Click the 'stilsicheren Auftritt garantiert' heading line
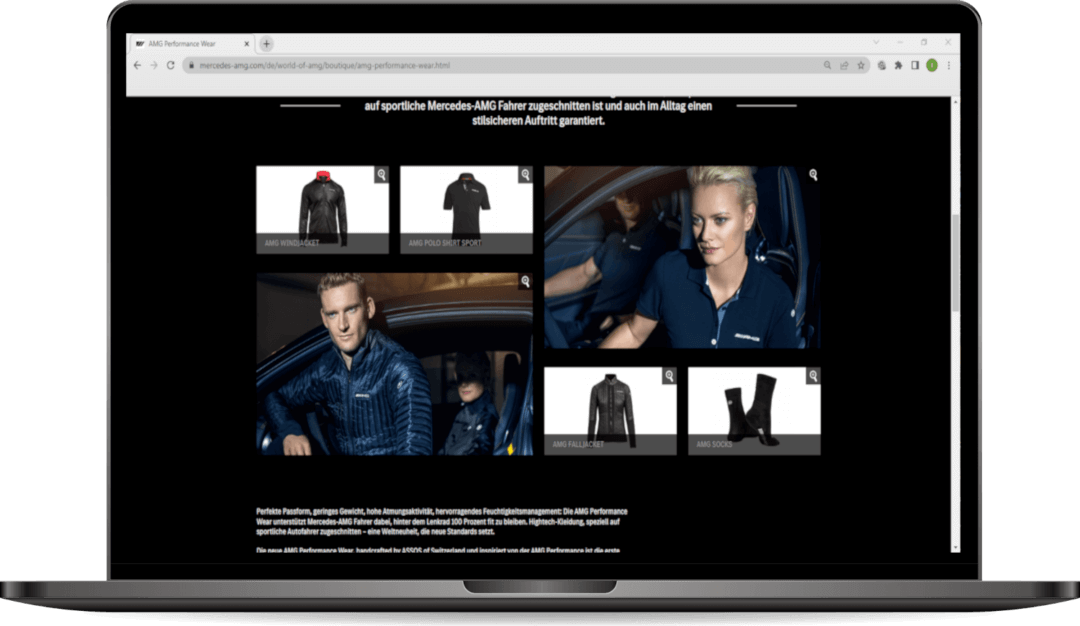Image resolution: width=1080 pixels, height=626 pixels. point(539,121)
